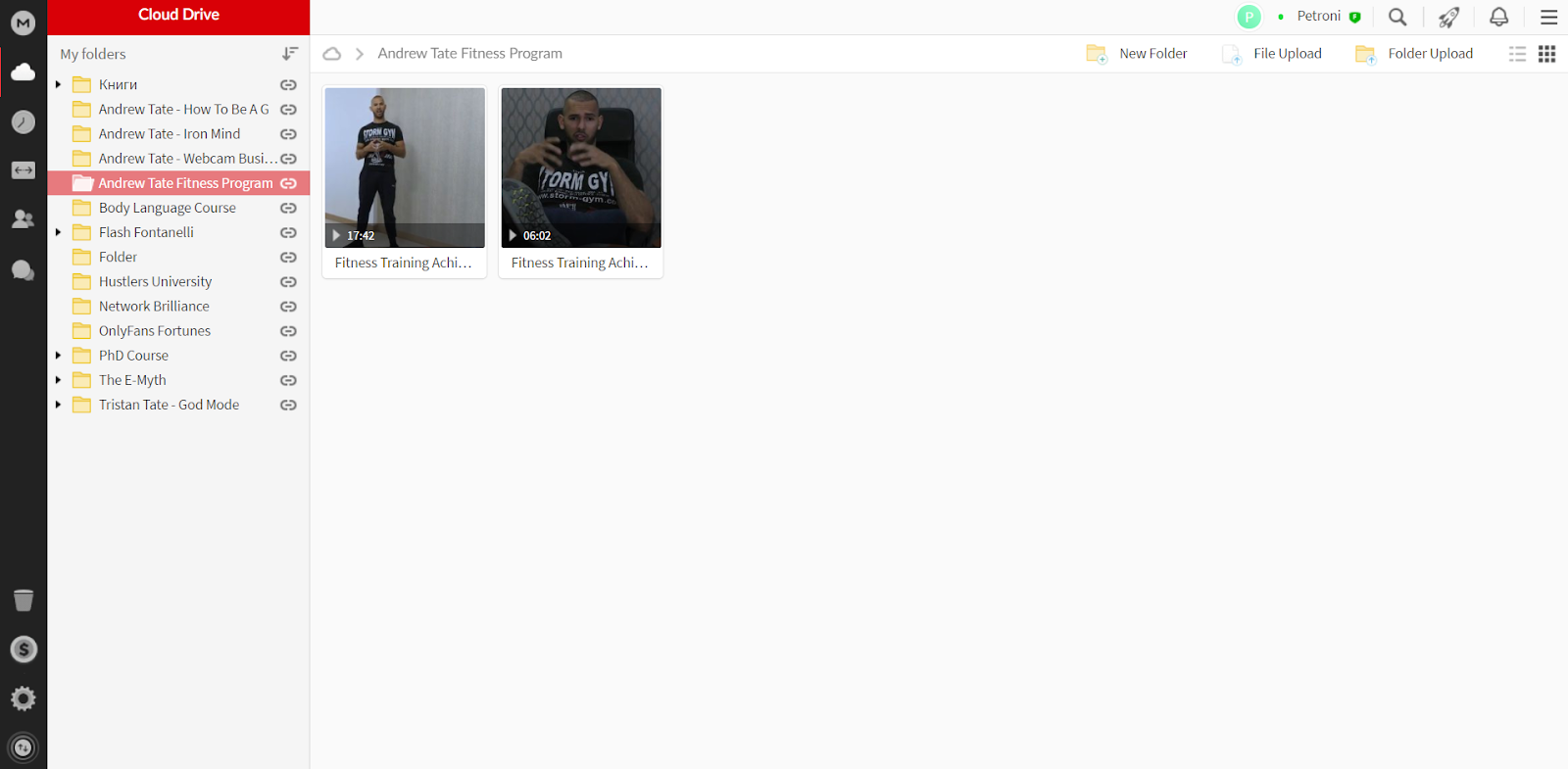Image resolution: width=1568 pixels, height=769 pixels.
Task: Open Chat bubbles icon in sidebar
Action: [24, 270]
